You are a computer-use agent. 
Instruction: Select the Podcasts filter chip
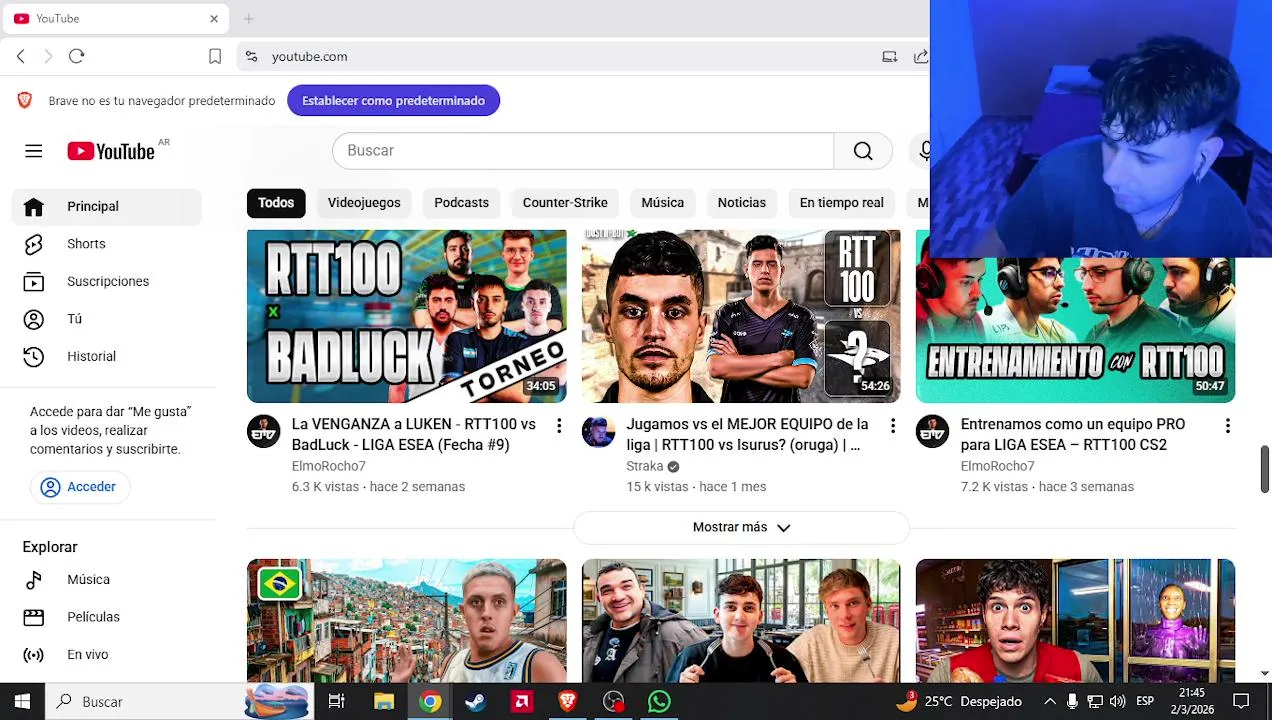[461, 203]
